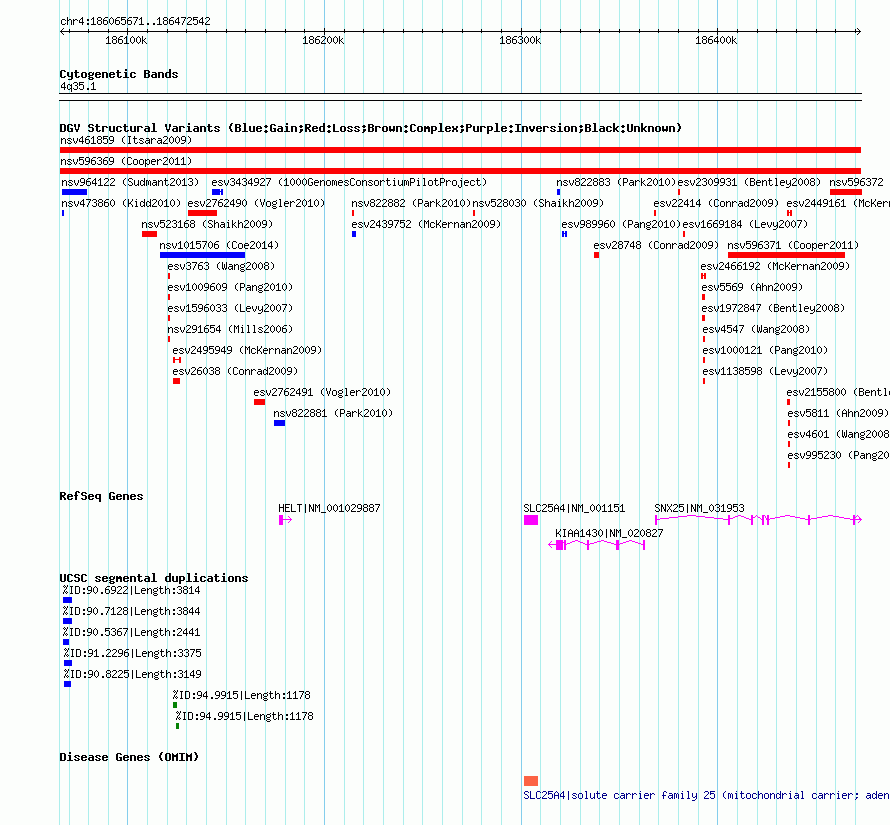Viewport: 890px width, 825px height.
Task: Click the red nsv461859 (Itsara2009) loss bar
Action: (460, 150)
